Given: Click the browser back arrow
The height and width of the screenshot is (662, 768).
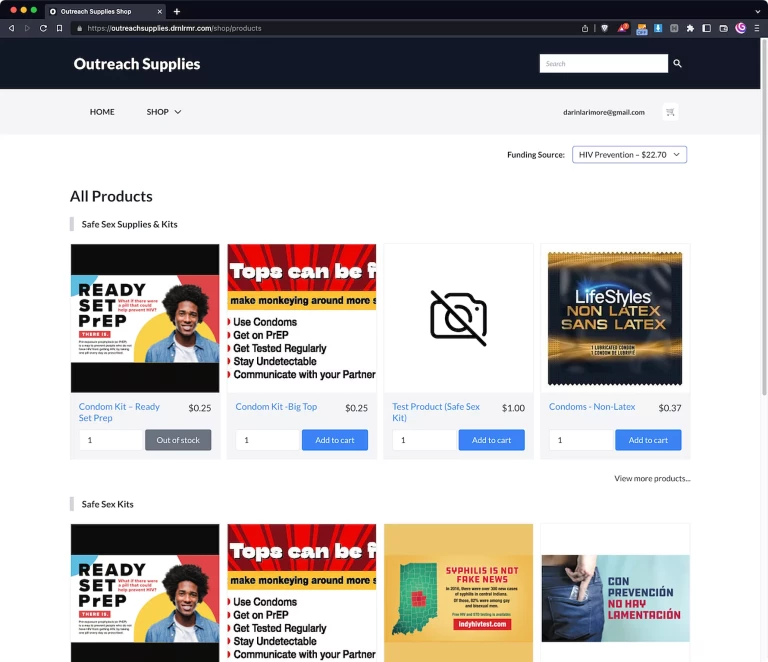Looking at the screenshot, I should pyautogui.click(x=11, y=28).
